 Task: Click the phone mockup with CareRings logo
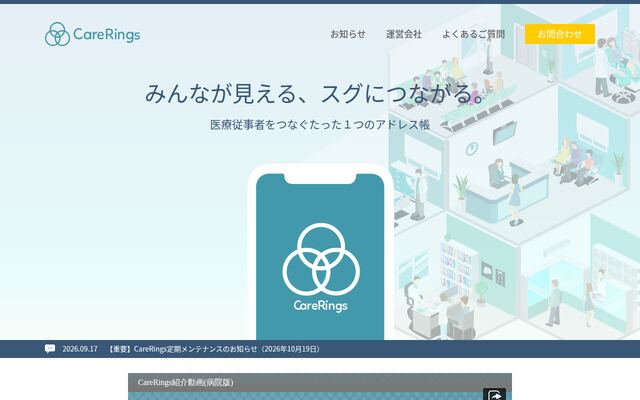point(320,252)
